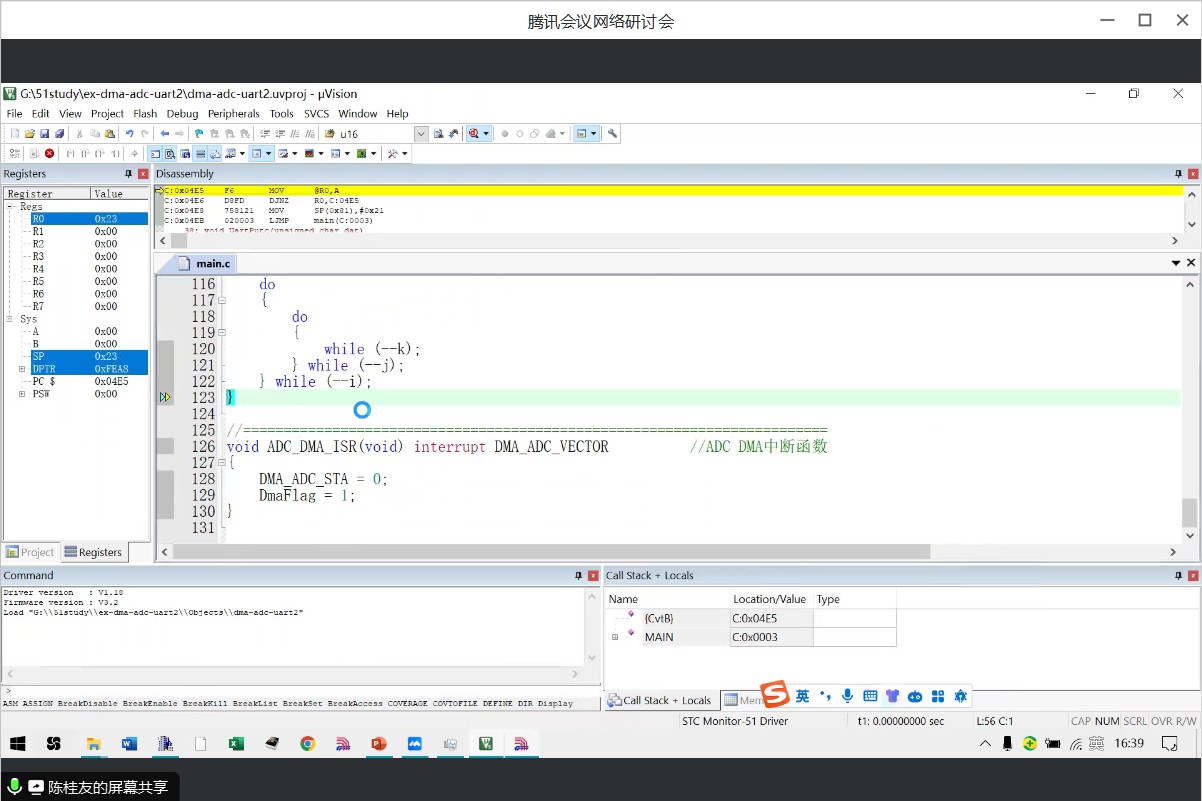Click the editor vertical scrollbar thumb
This screenshot has height=801, width=1202.
point(1189,512)
